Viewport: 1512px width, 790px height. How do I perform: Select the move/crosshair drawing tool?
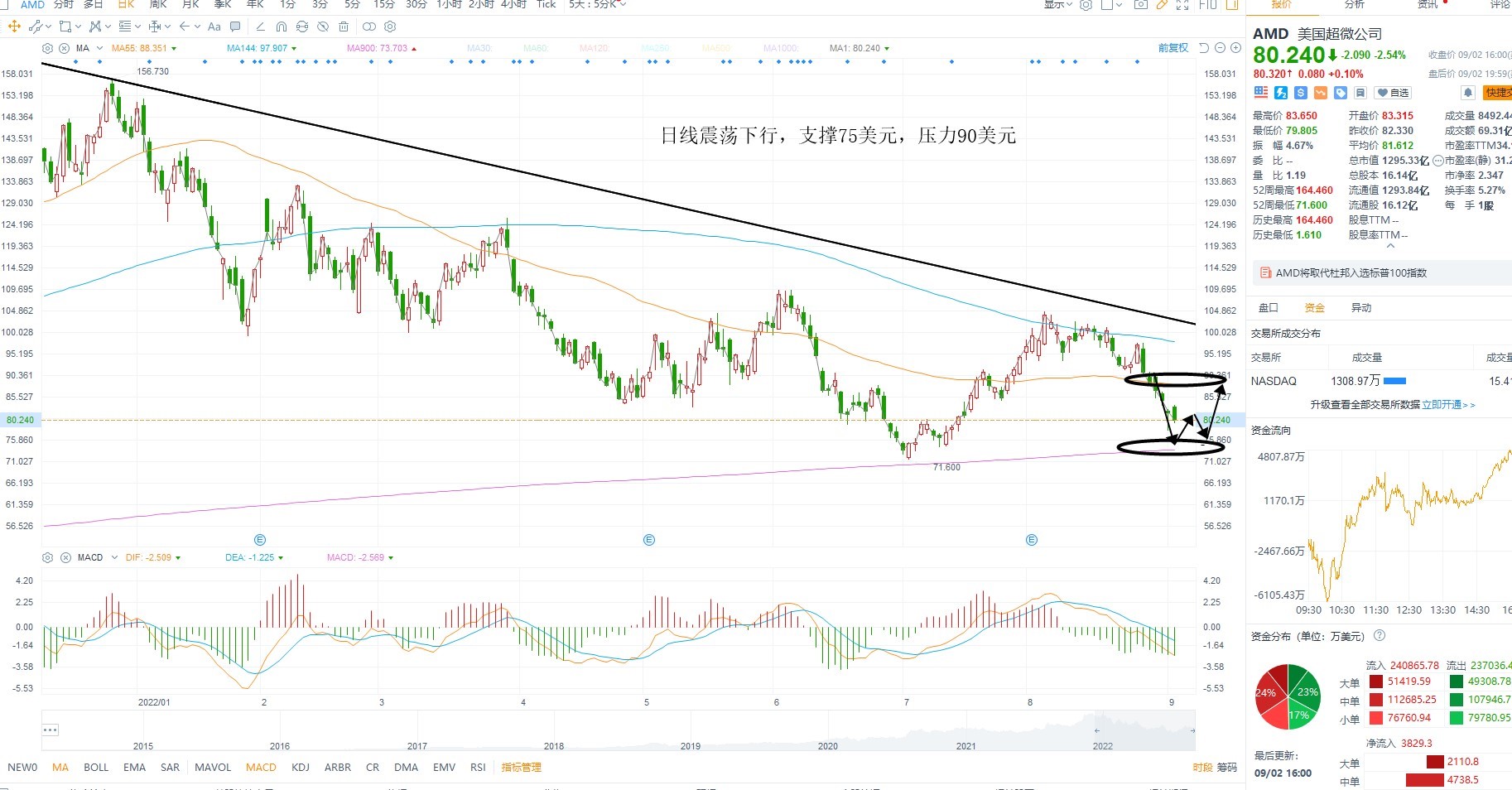pos(14,26)
